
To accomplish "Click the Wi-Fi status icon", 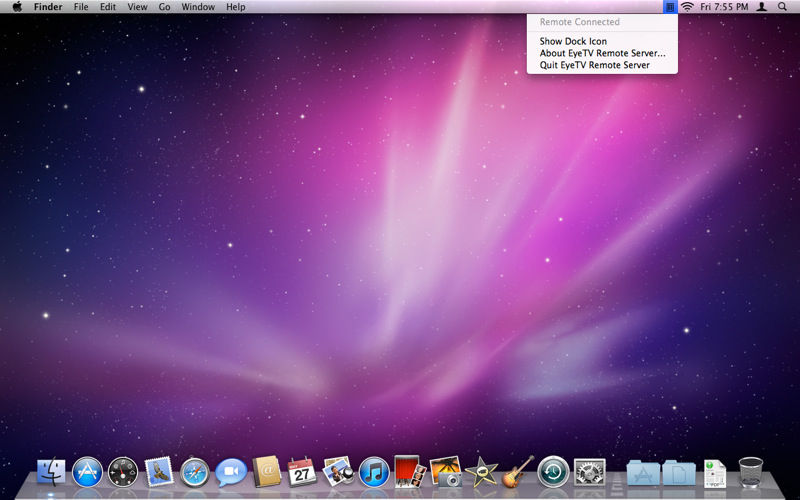I will point(687,7).
